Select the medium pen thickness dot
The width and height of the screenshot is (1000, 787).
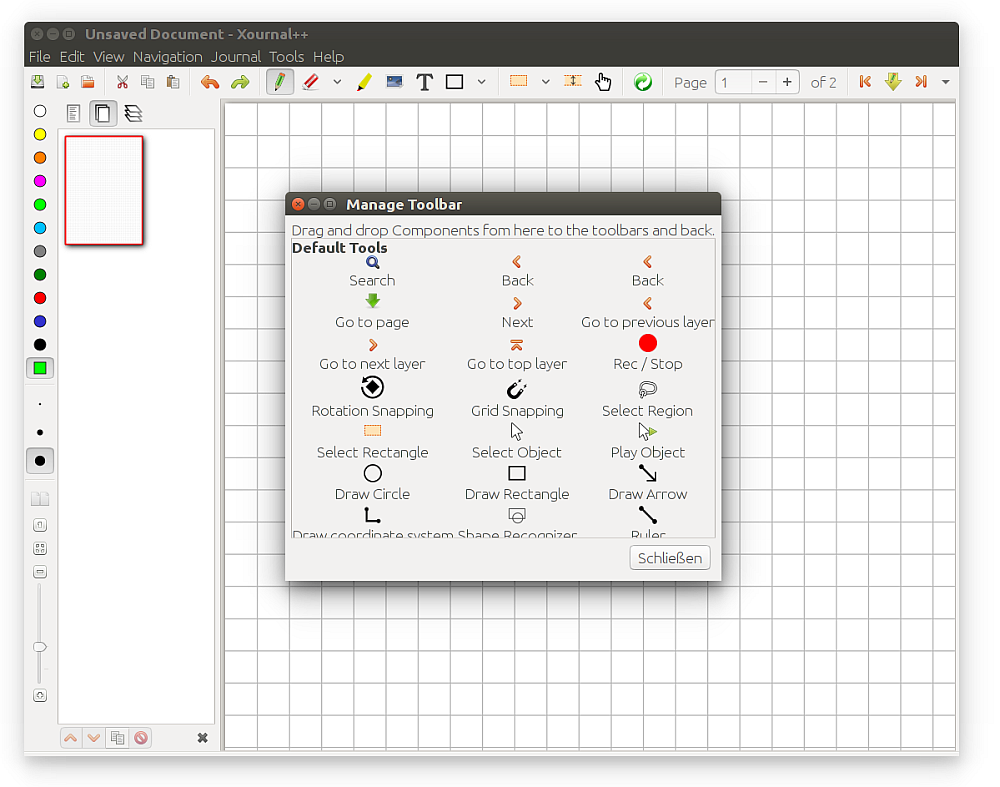click(40, 432)
